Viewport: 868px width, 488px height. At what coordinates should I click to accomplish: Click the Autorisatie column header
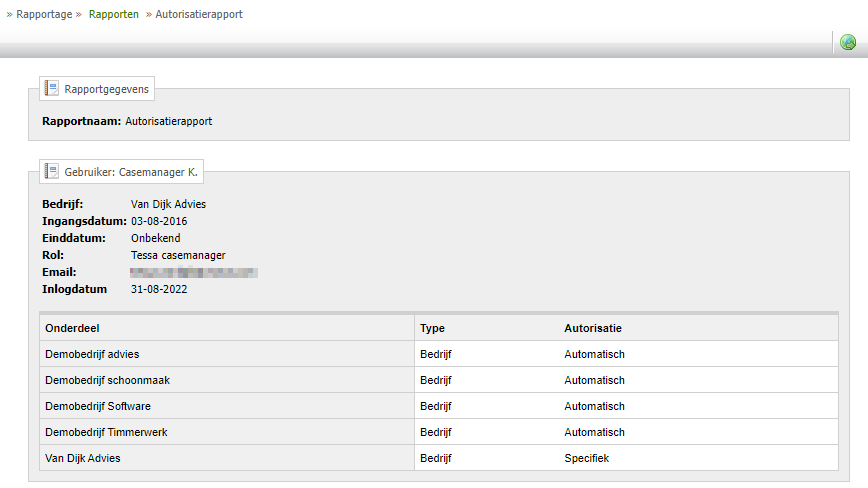(x=593, y=328)
